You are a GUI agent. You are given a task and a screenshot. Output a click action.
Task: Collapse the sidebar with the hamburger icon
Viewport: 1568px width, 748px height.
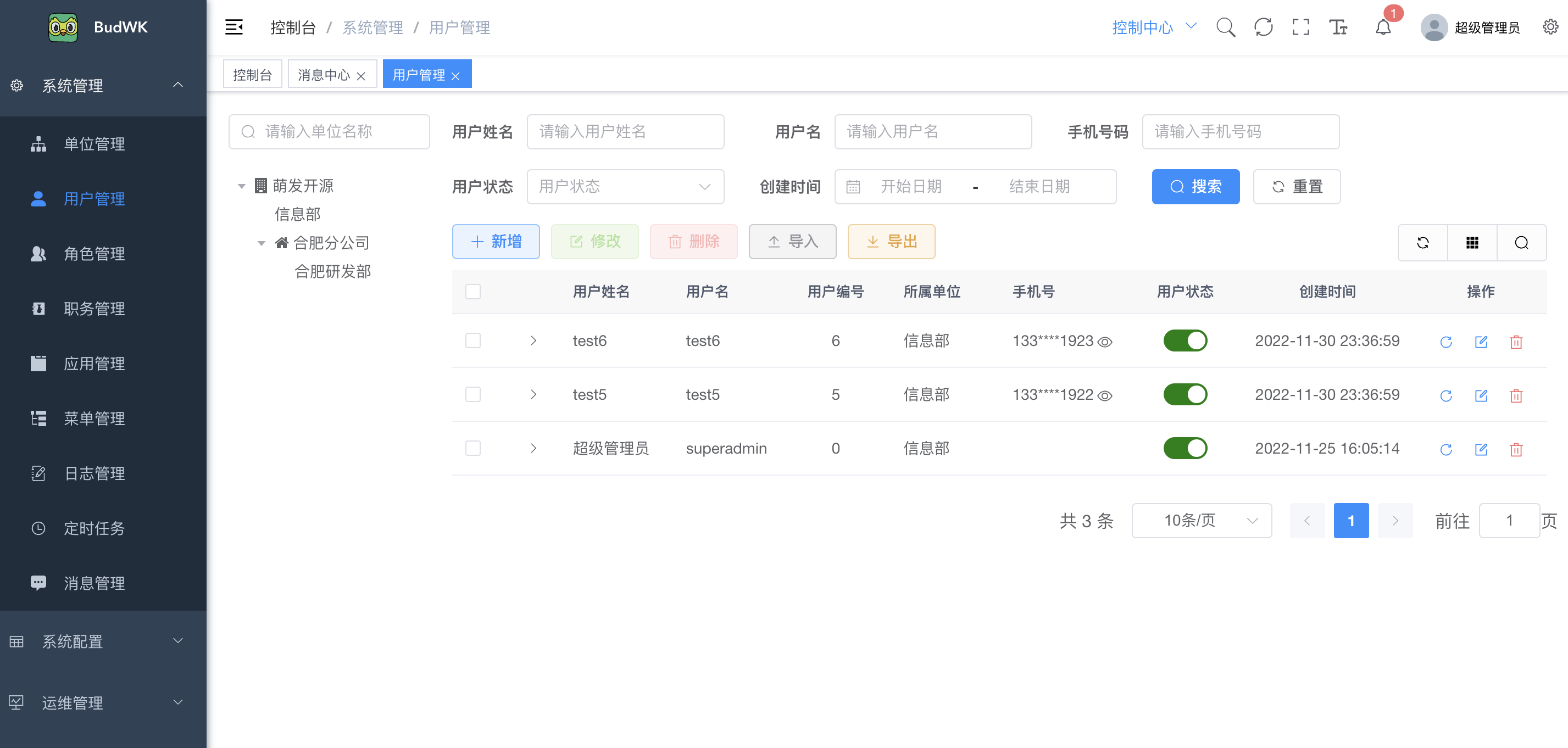coord(233,27)
